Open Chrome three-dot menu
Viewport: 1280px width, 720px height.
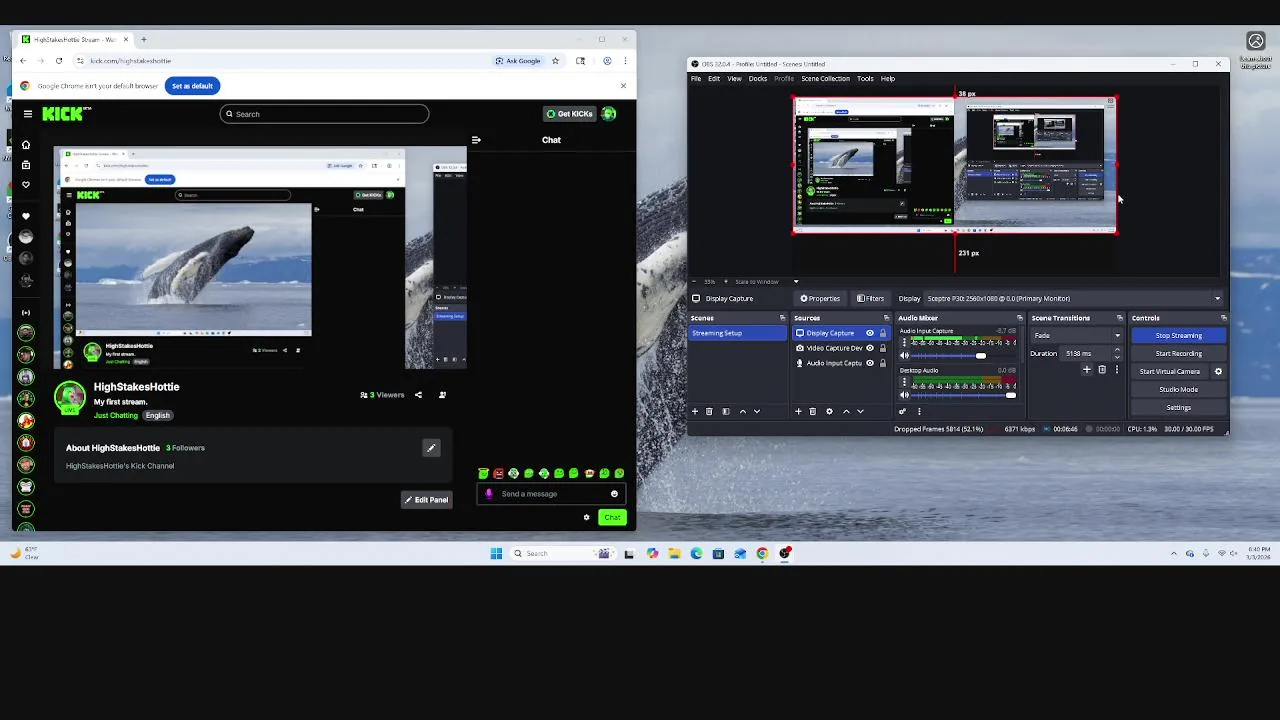click(x=625, y=61)
